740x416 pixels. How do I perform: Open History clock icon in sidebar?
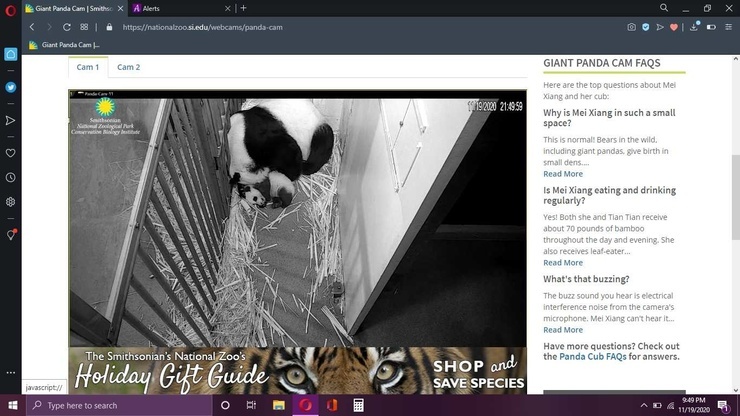pos(10,178)
